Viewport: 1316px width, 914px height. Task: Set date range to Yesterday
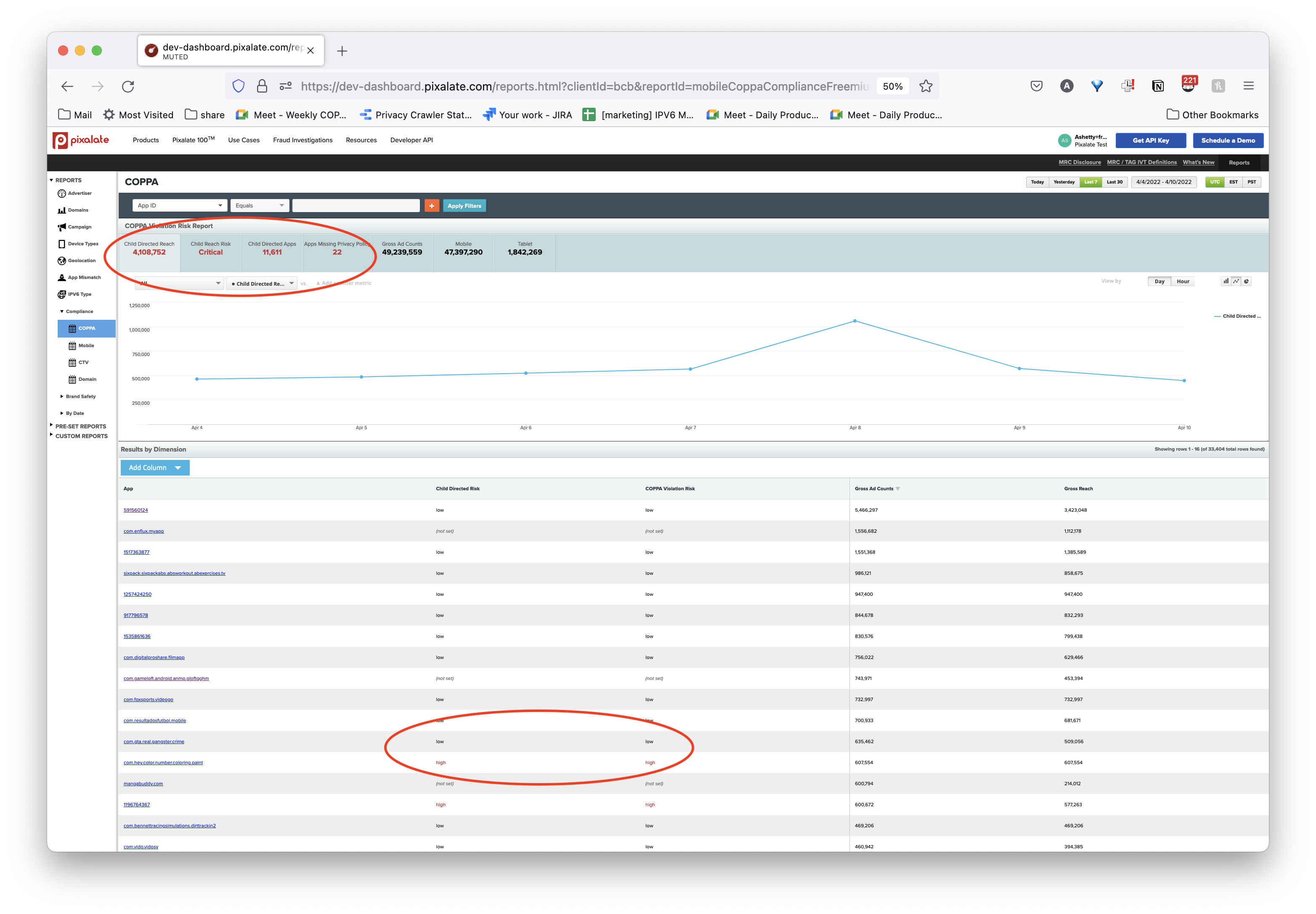click(1064, 182)
